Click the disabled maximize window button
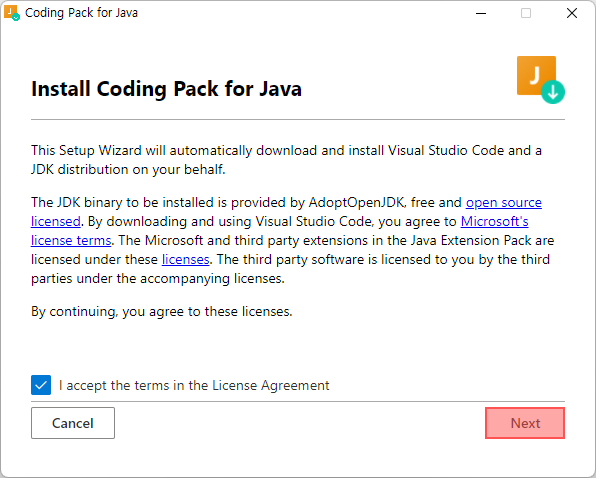This screenshot has height=478, width=596. click(526, 13)
